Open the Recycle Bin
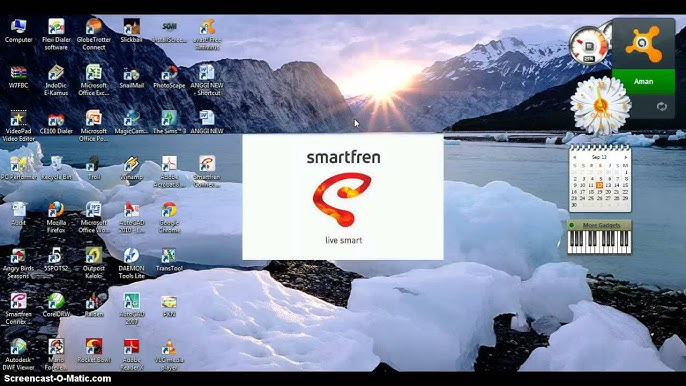Image resolution: width=686 pixels, height=386 pixels. 56,168
